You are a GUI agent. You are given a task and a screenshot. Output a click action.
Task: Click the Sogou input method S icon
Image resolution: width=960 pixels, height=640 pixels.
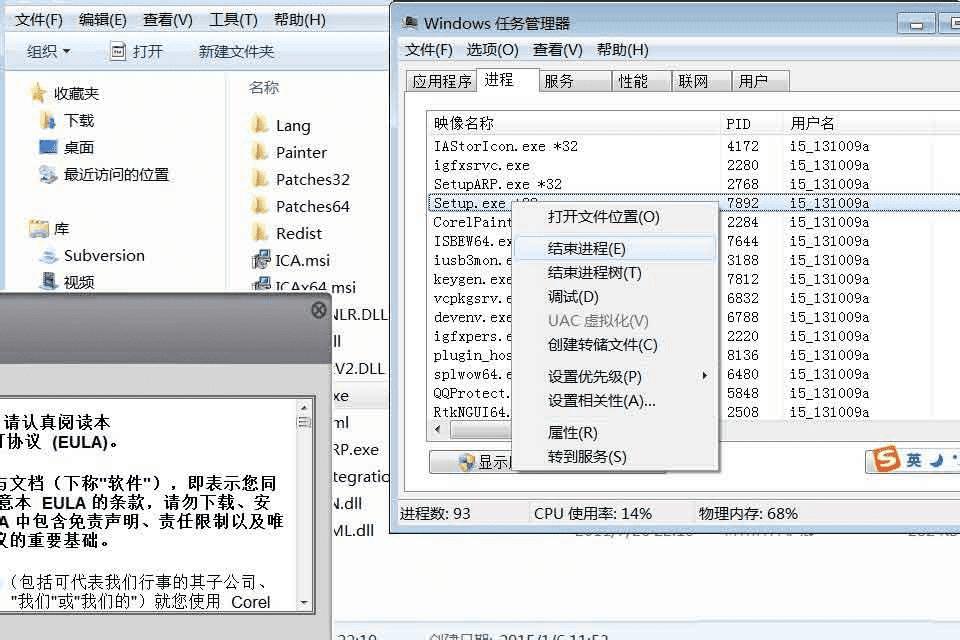[x=886, y=459]
